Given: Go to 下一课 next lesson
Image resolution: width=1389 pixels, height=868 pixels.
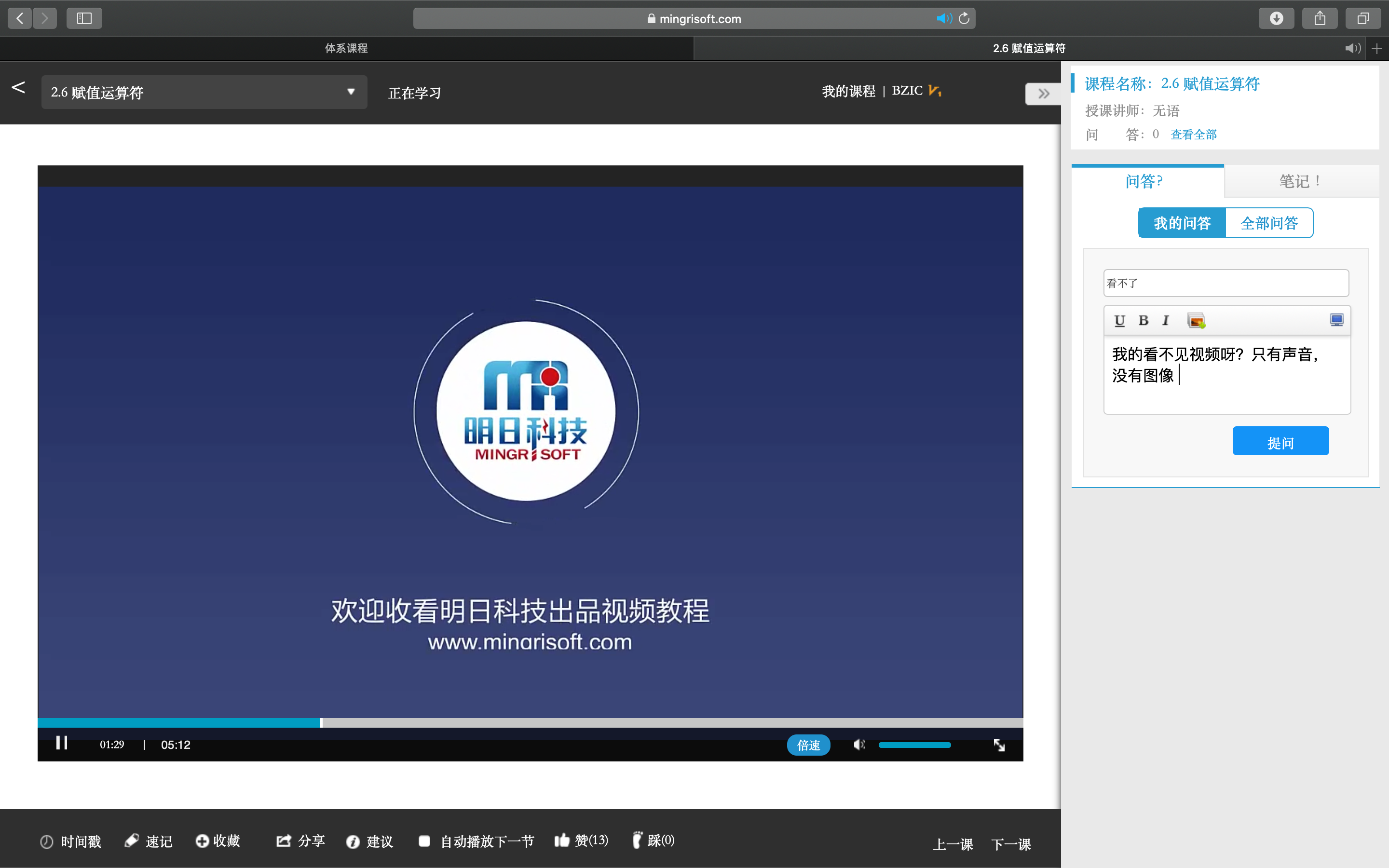Looking at the screenshot, I should (x=1011, y=844).
